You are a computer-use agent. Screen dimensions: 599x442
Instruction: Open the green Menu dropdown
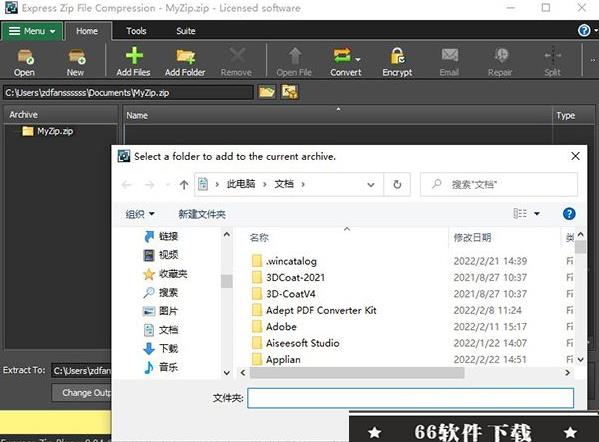tap(32, 31)
